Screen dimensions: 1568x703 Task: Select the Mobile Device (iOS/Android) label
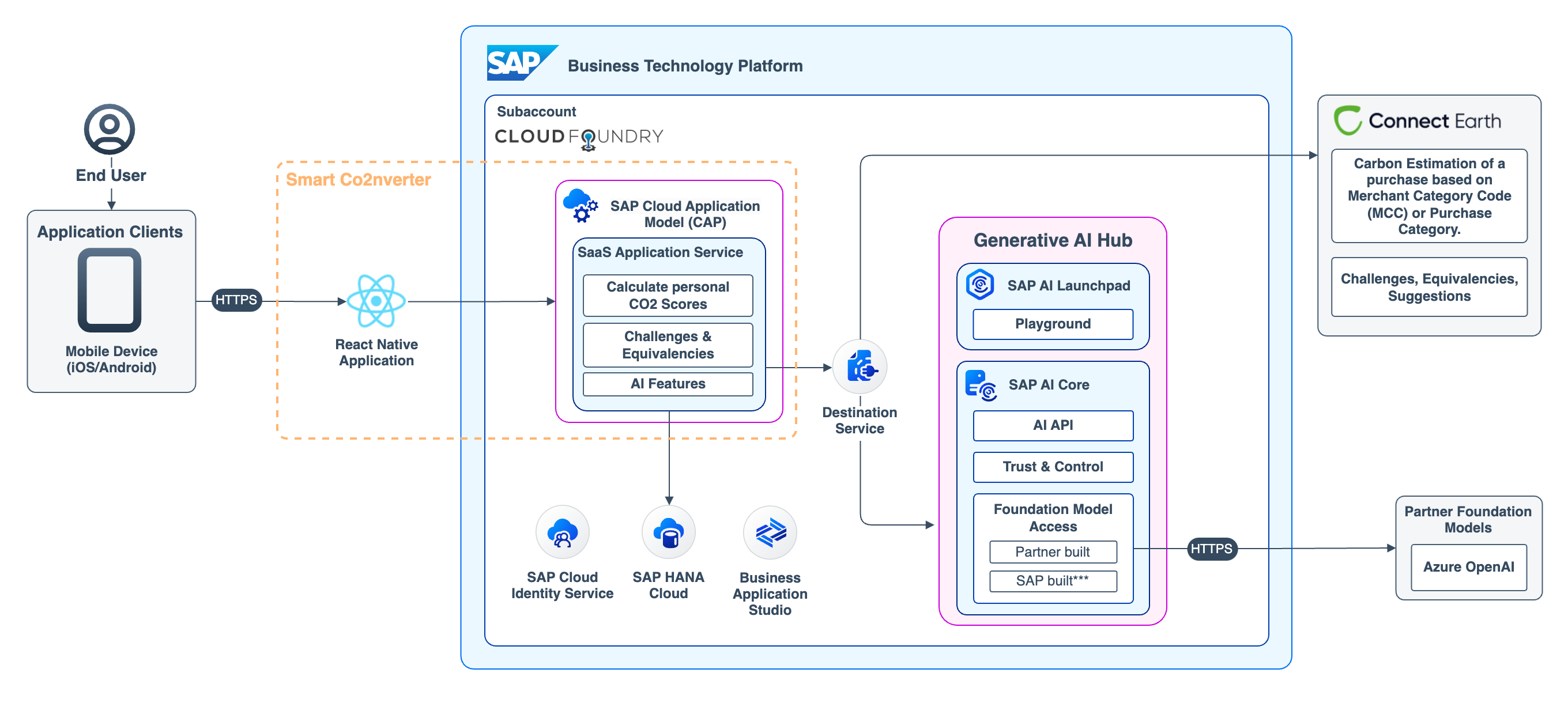coord(111,359)
